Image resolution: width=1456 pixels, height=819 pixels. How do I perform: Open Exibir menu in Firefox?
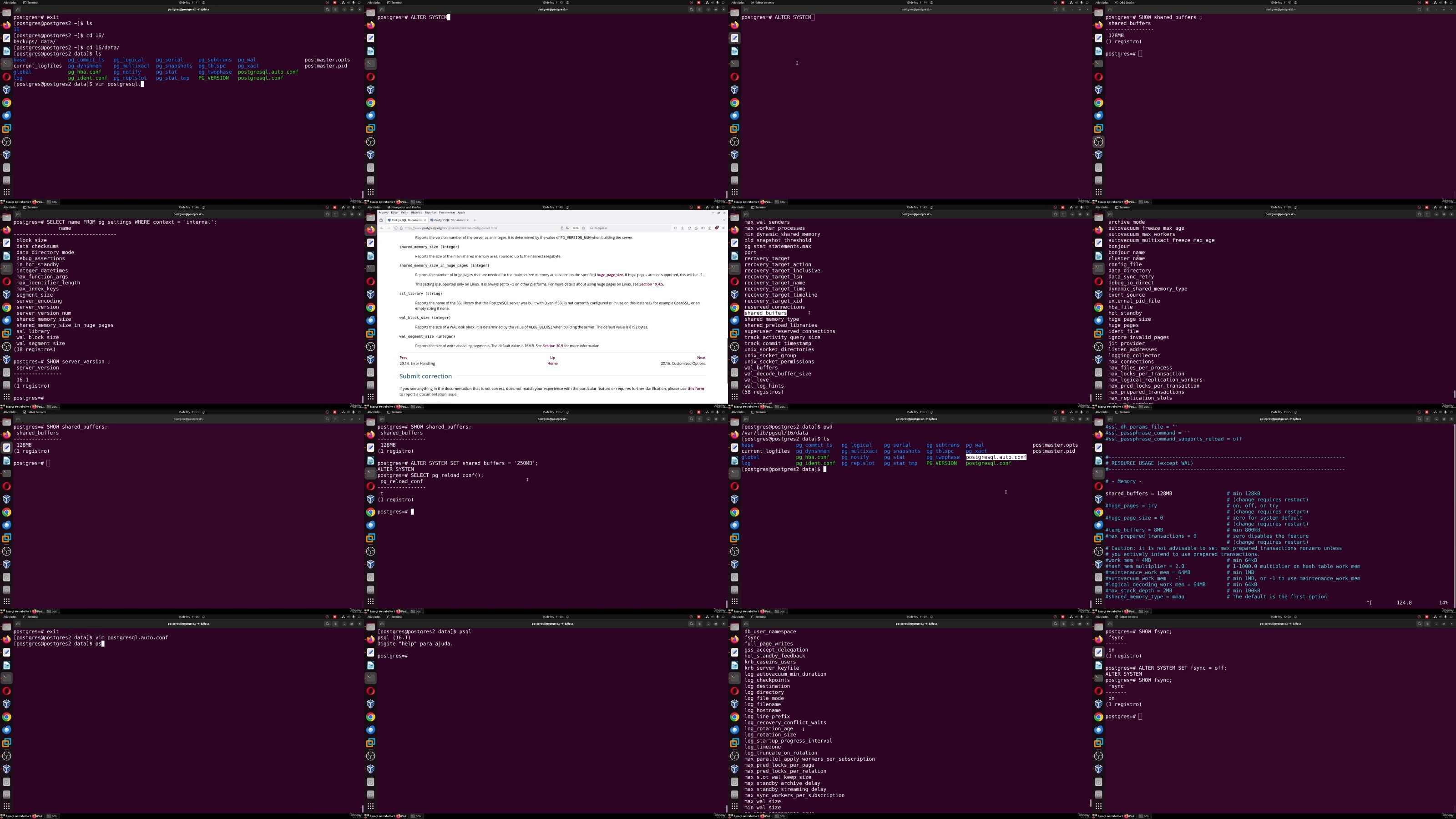click(404, 212)
